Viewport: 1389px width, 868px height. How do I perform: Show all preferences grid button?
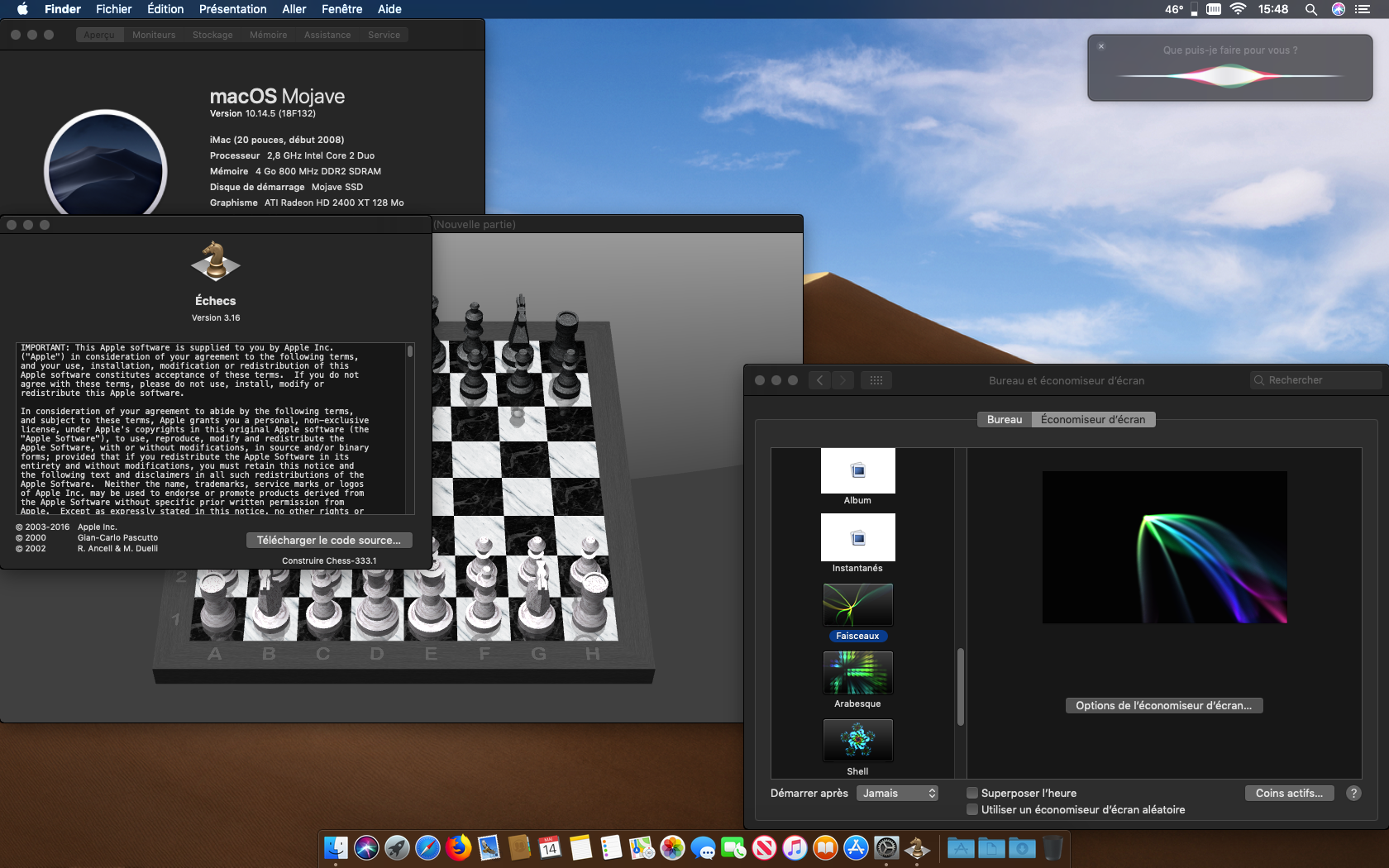pyautogui.click(x=876, y=380)
